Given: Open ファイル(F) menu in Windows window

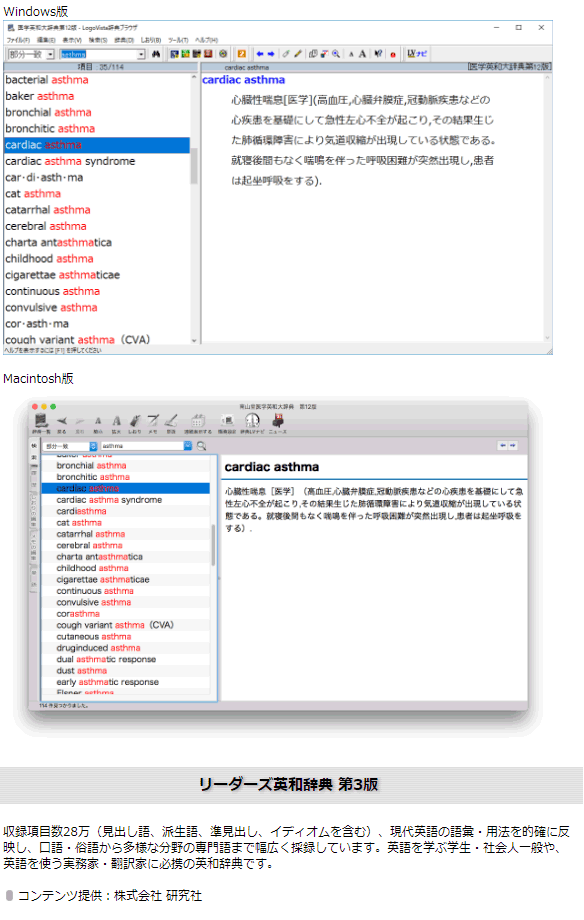Looking at the screenshot, I should point(18,40).
